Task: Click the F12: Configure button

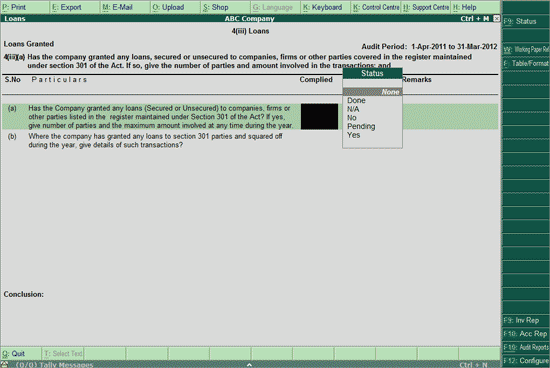Action: (x=526, y=360)
